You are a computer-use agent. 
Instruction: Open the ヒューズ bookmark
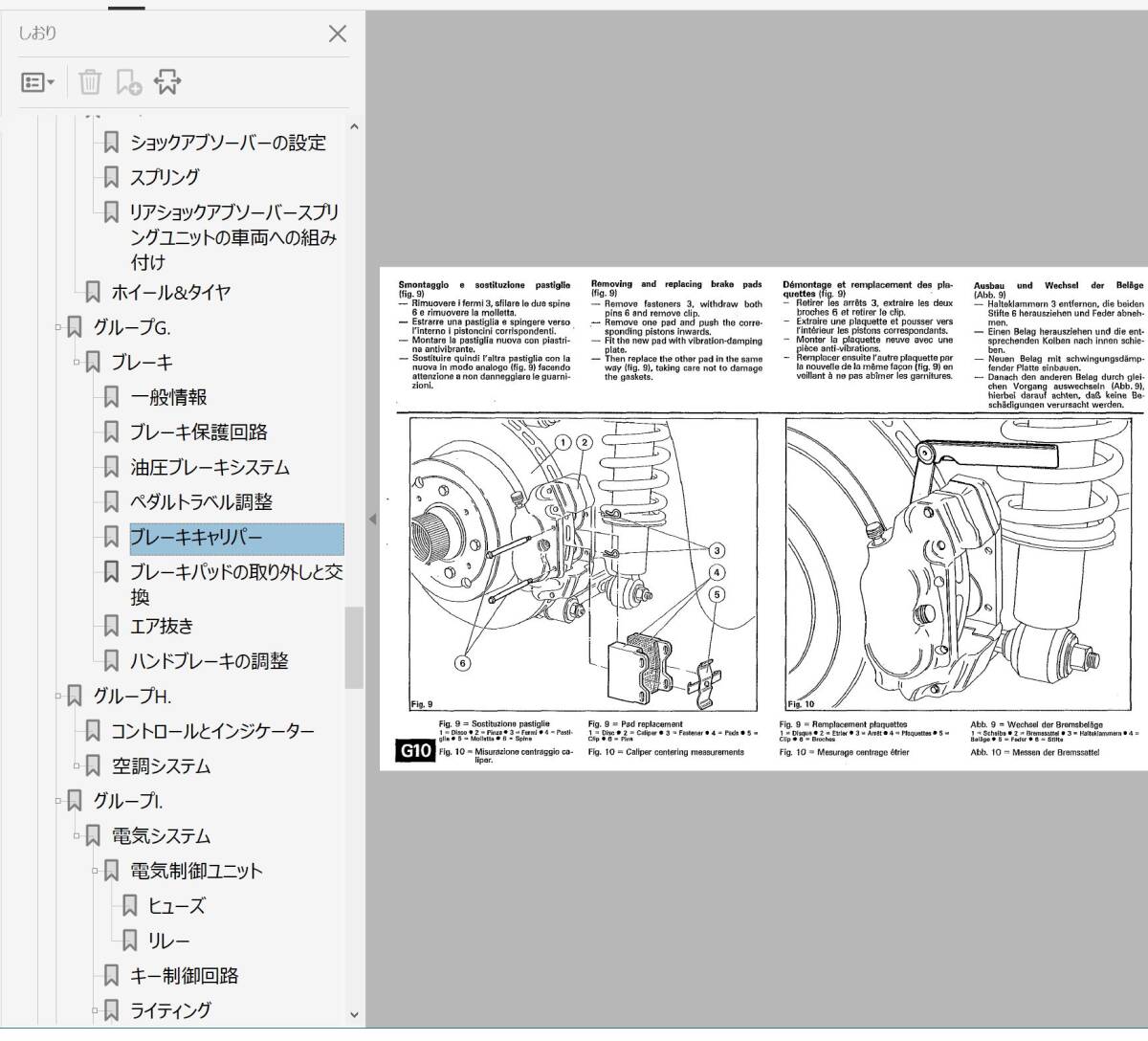point(176,906)
